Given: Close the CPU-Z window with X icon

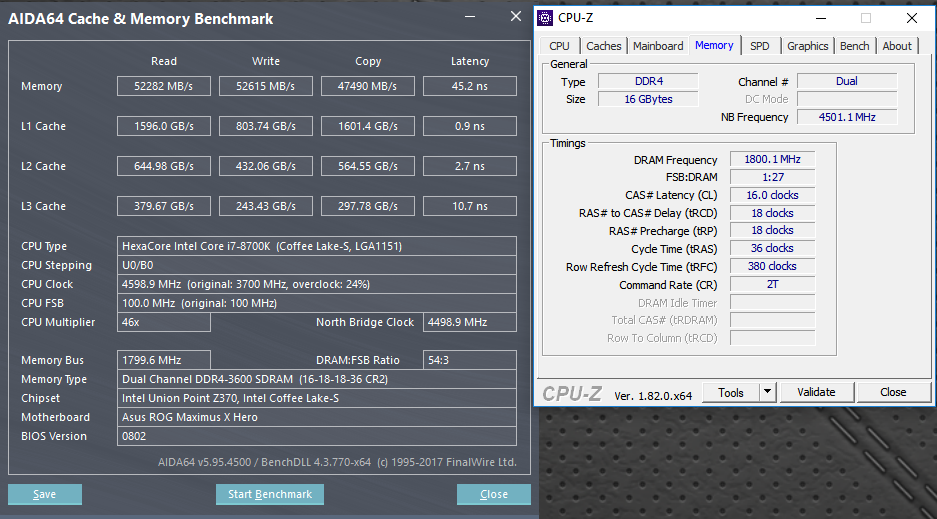Looking at the screenshot, I should [x=911, y=19].
